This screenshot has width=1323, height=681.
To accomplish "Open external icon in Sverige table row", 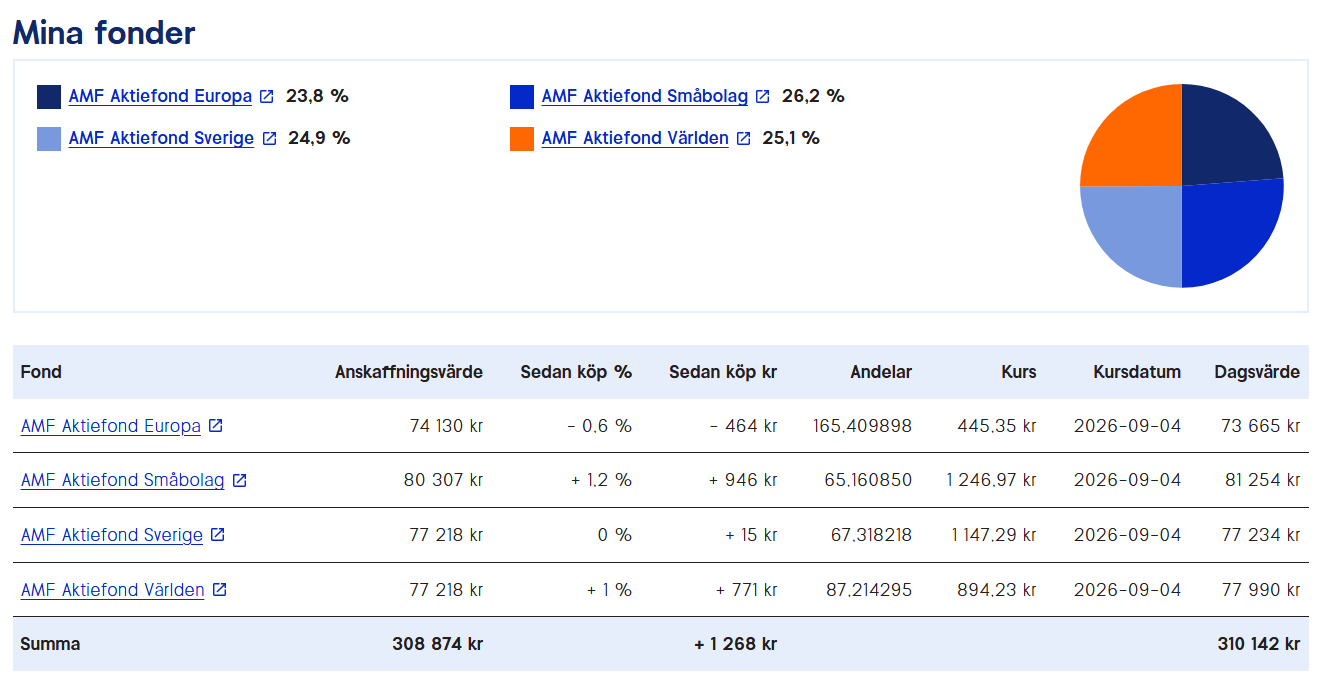I will (217, 535).
